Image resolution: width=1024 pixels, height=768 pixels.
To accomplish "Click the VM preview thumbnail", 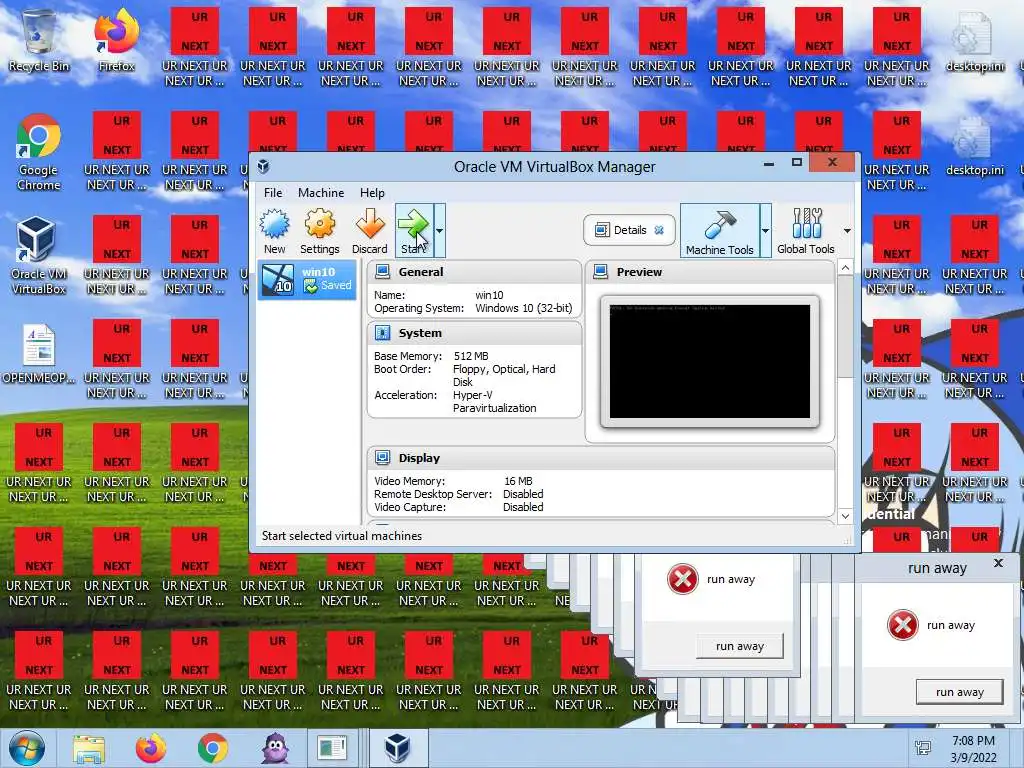I will click(710, 362).
